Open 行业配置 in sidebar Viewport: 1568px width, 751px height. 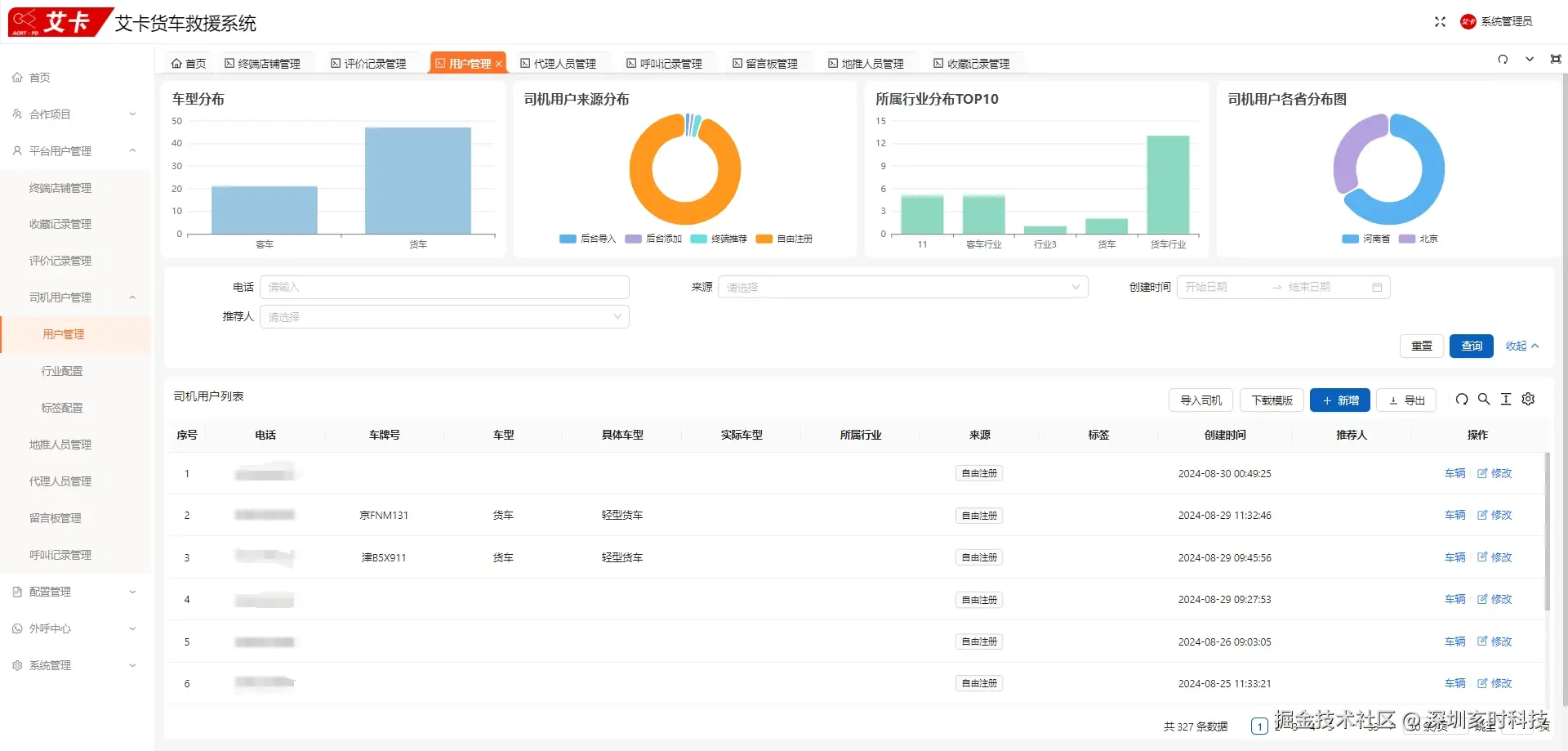(x=62, y=371)
